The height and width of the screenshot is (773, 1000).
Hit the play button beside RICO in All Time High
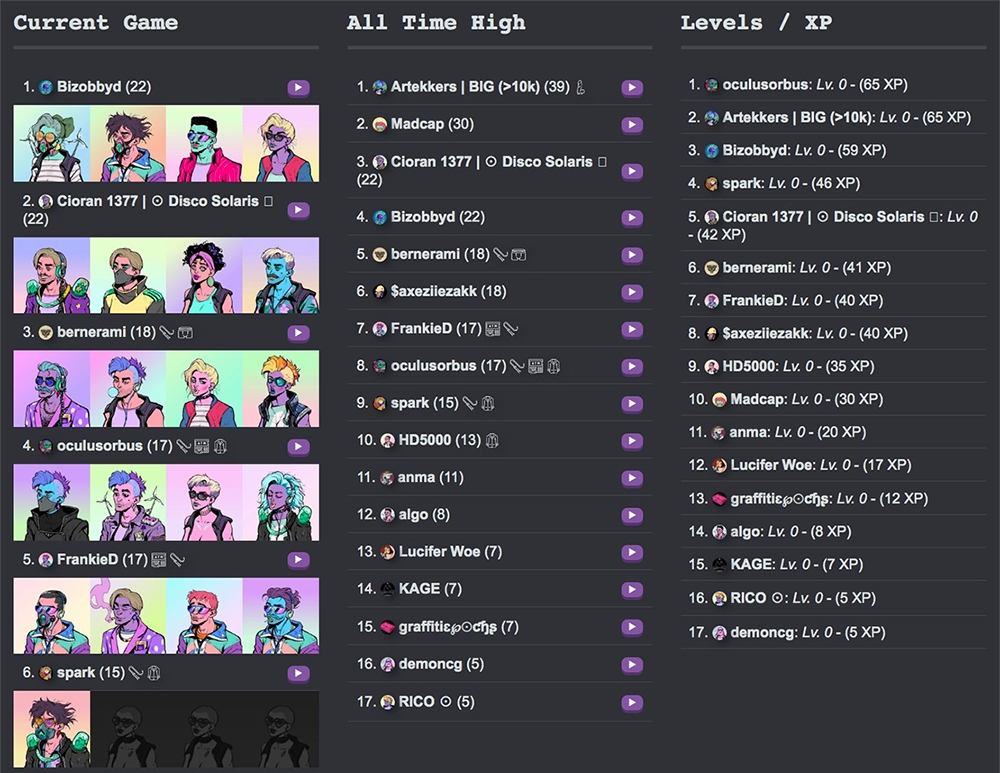click(x=631, y=703)
